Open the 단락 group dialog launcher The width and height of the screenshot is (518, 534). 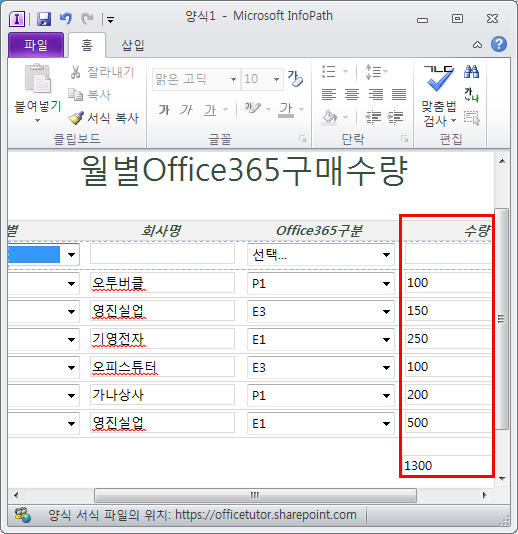click(404, 139)
